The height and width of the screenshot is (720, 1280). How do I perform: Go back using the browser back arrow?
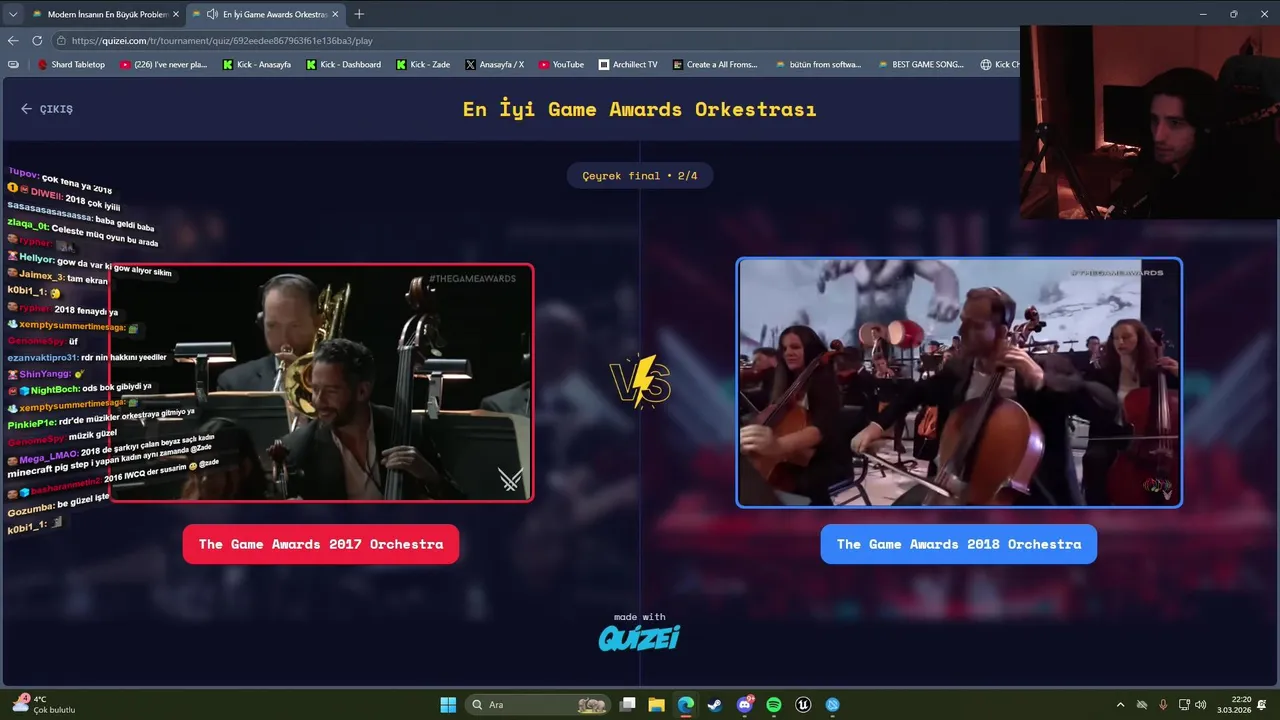tap(13, 41)
